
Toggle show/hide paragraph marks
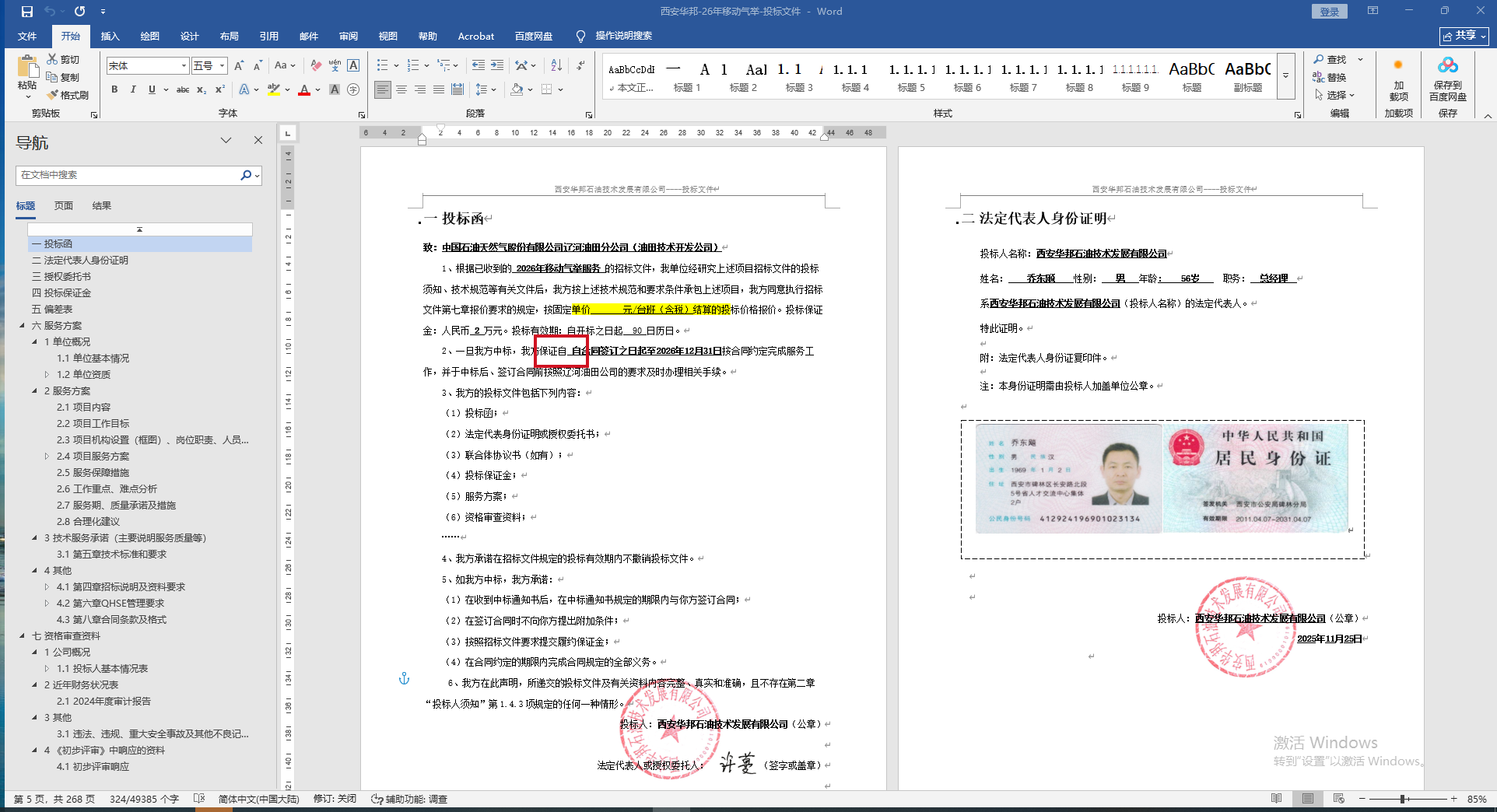tap(580, 66)
